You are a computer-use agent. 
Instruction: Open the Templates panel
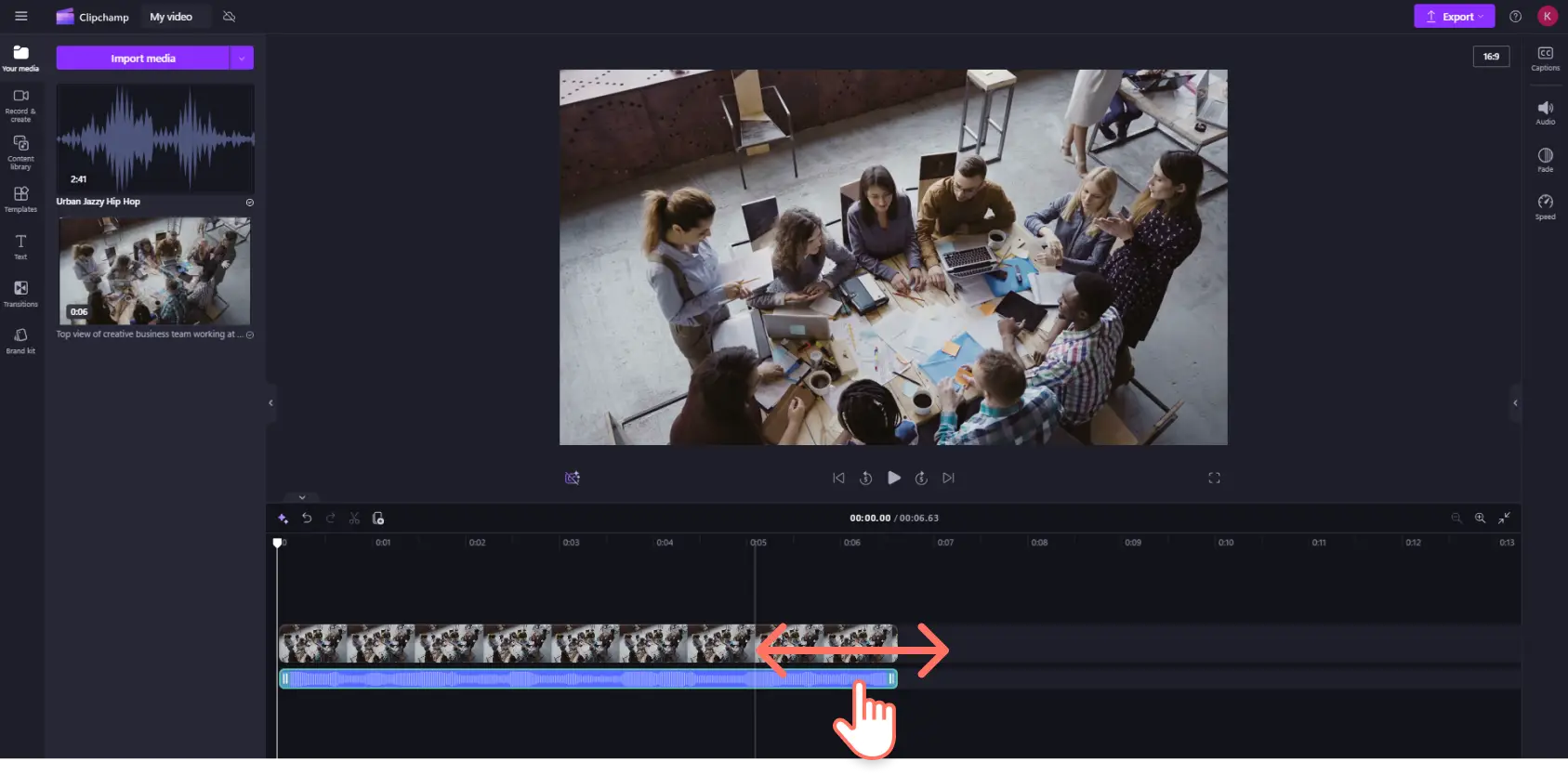(x=20, y=199)
